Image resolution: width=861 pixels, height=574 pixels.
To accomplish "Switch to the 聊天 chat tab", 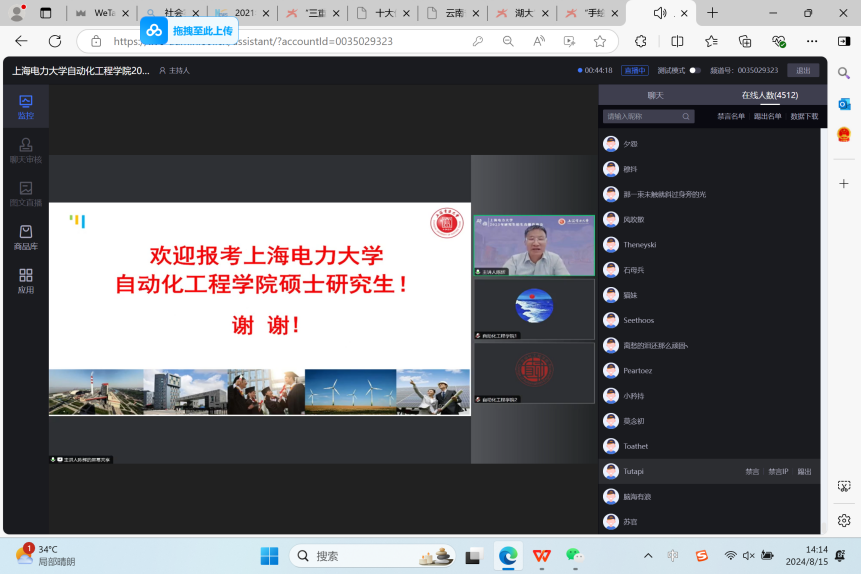I will click(655, 95).
